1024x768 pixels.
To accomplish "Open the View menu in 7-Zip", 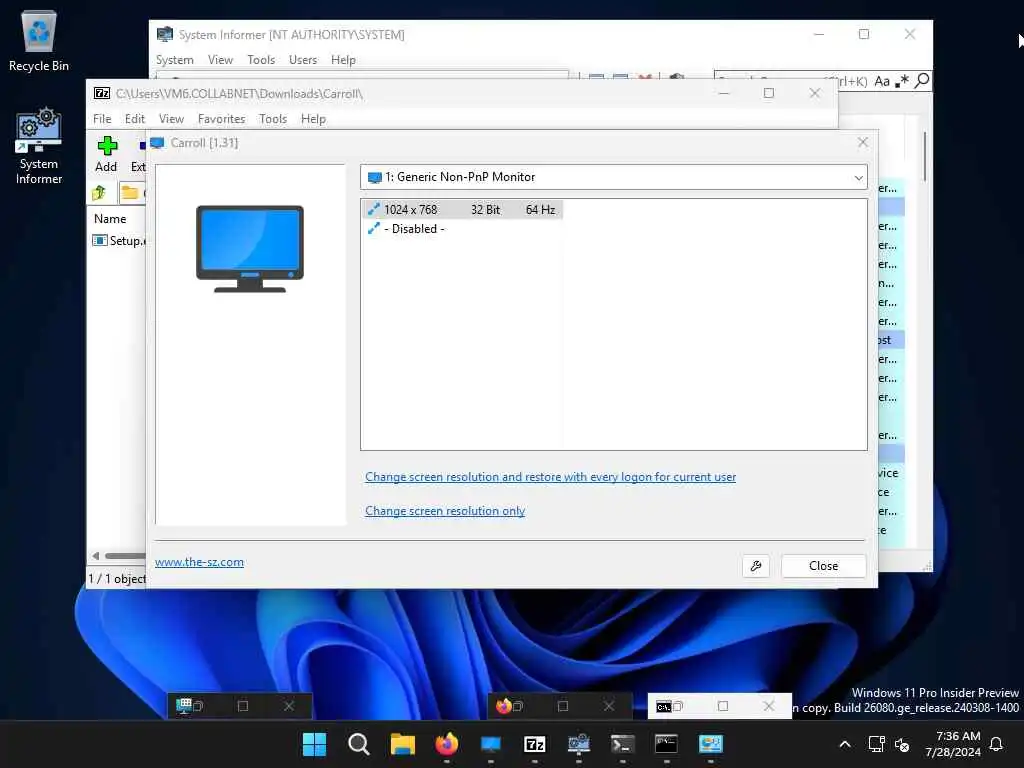I will 171,119.
